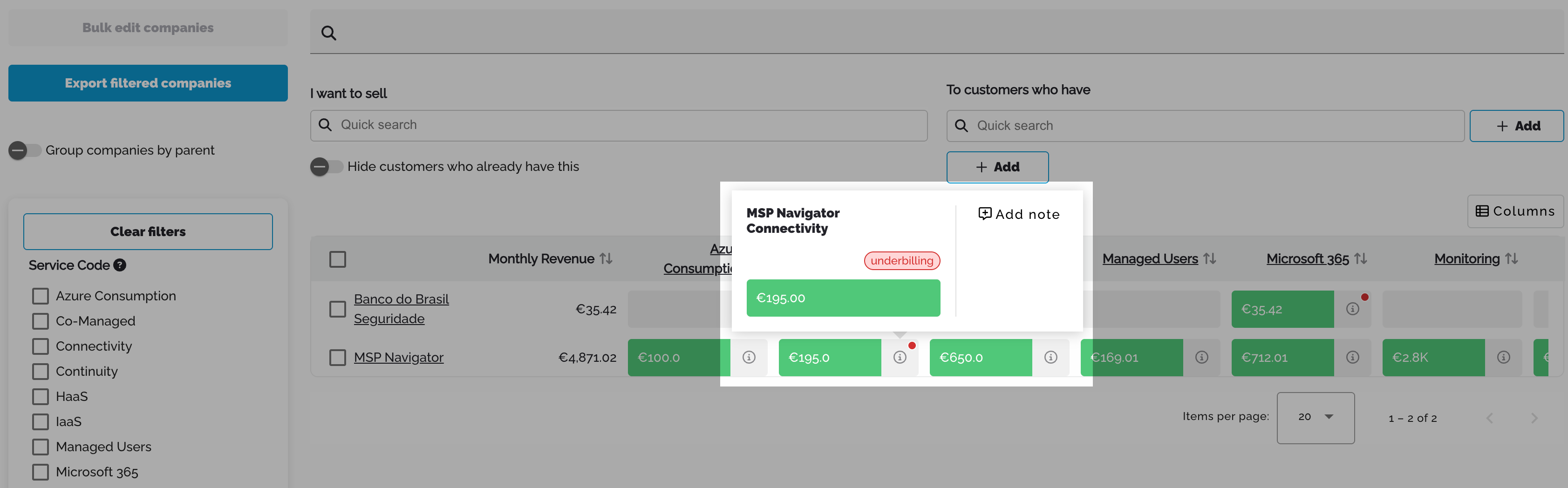Click Monthly Revenue column header text
Viewport: 1568px width, 488px height.
541,258
